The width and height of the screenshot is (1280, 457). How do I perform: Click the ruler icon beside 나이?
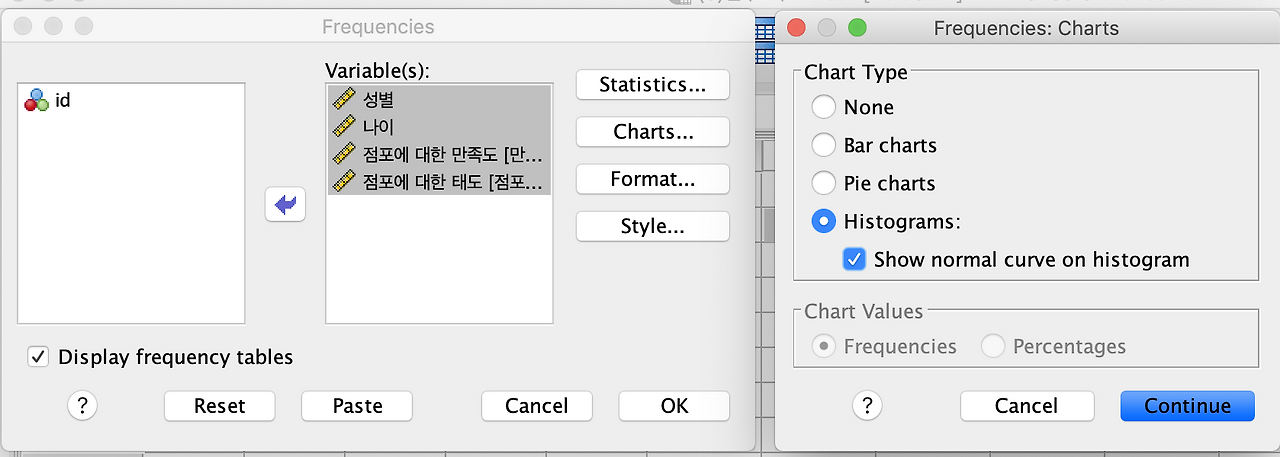pyautogui.click(x=344, y=127)
